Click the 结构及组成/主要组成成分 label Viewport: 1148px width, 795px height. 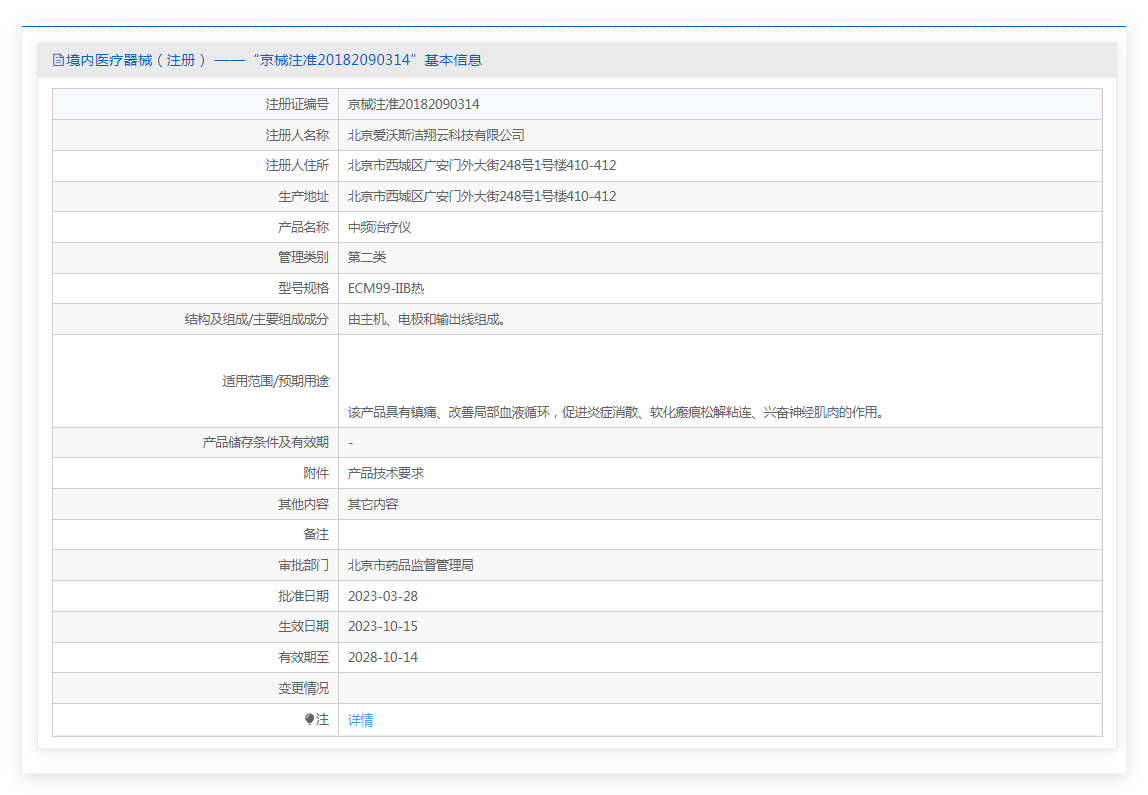point(257,320)
